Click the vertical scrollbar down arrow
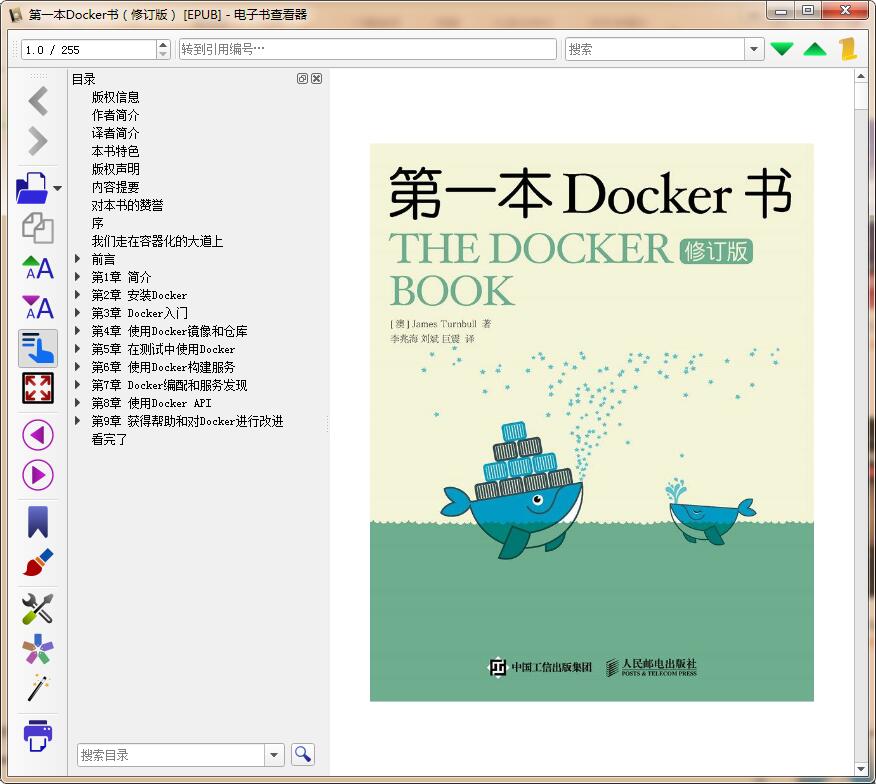 click(861, 769)
